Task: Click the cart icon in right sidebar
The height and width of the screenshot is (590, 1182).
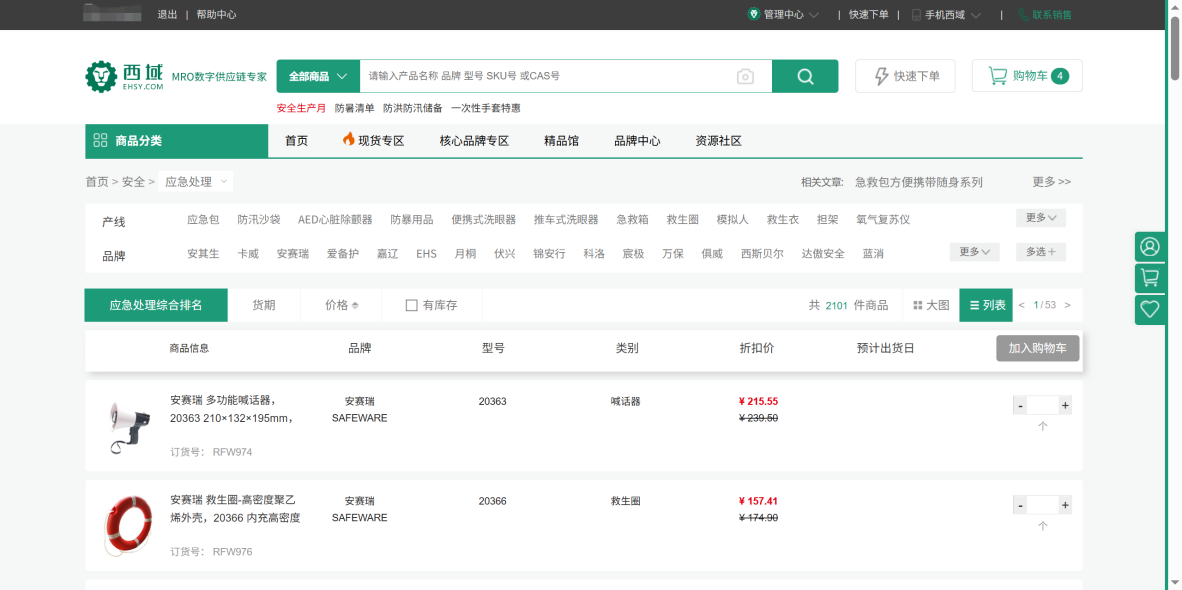Action: click(1150, 278)
